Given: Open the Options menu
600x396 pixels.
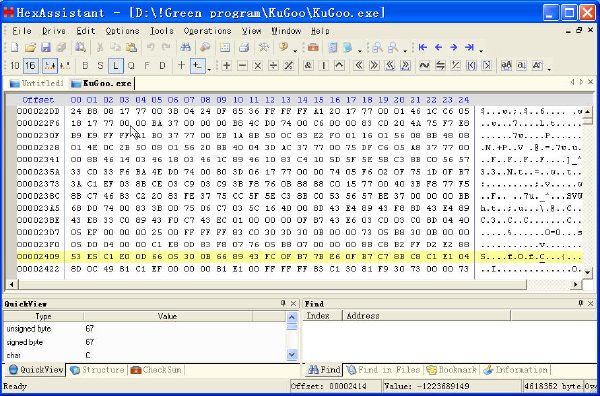Looking at the screenshot, I should 122,31.
